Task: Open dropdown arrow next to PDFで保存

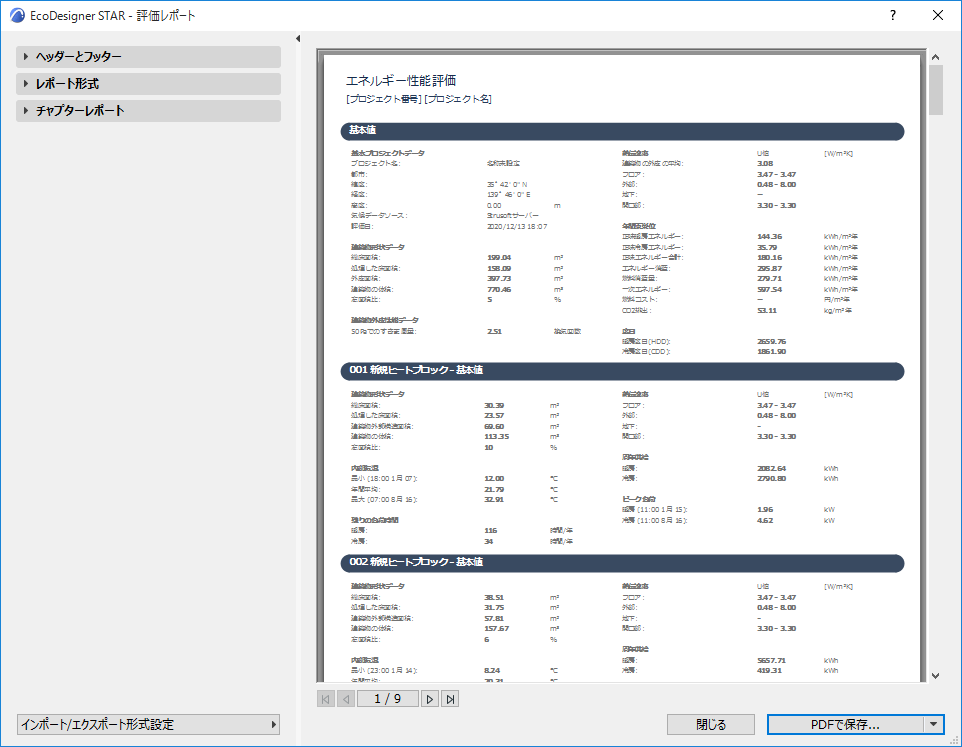Action: 933,724
